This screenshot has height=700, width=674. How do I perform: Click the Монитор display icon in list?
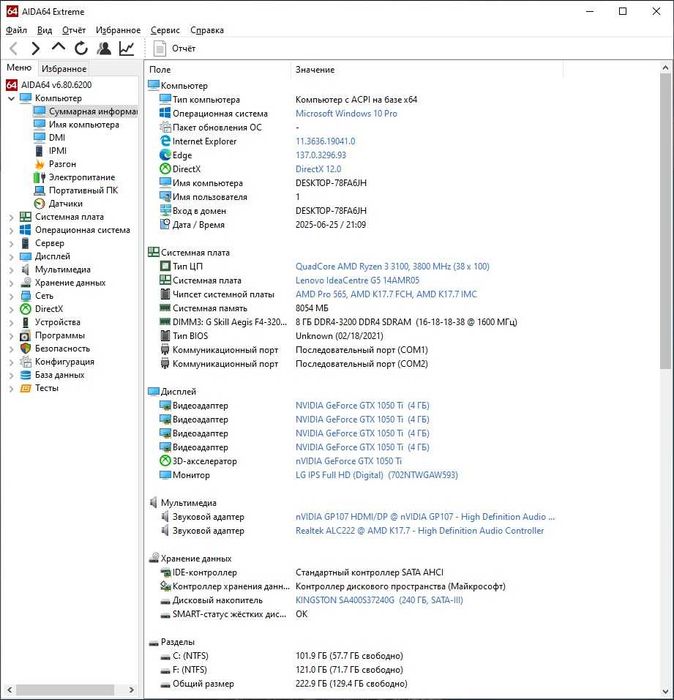(165, 475)
